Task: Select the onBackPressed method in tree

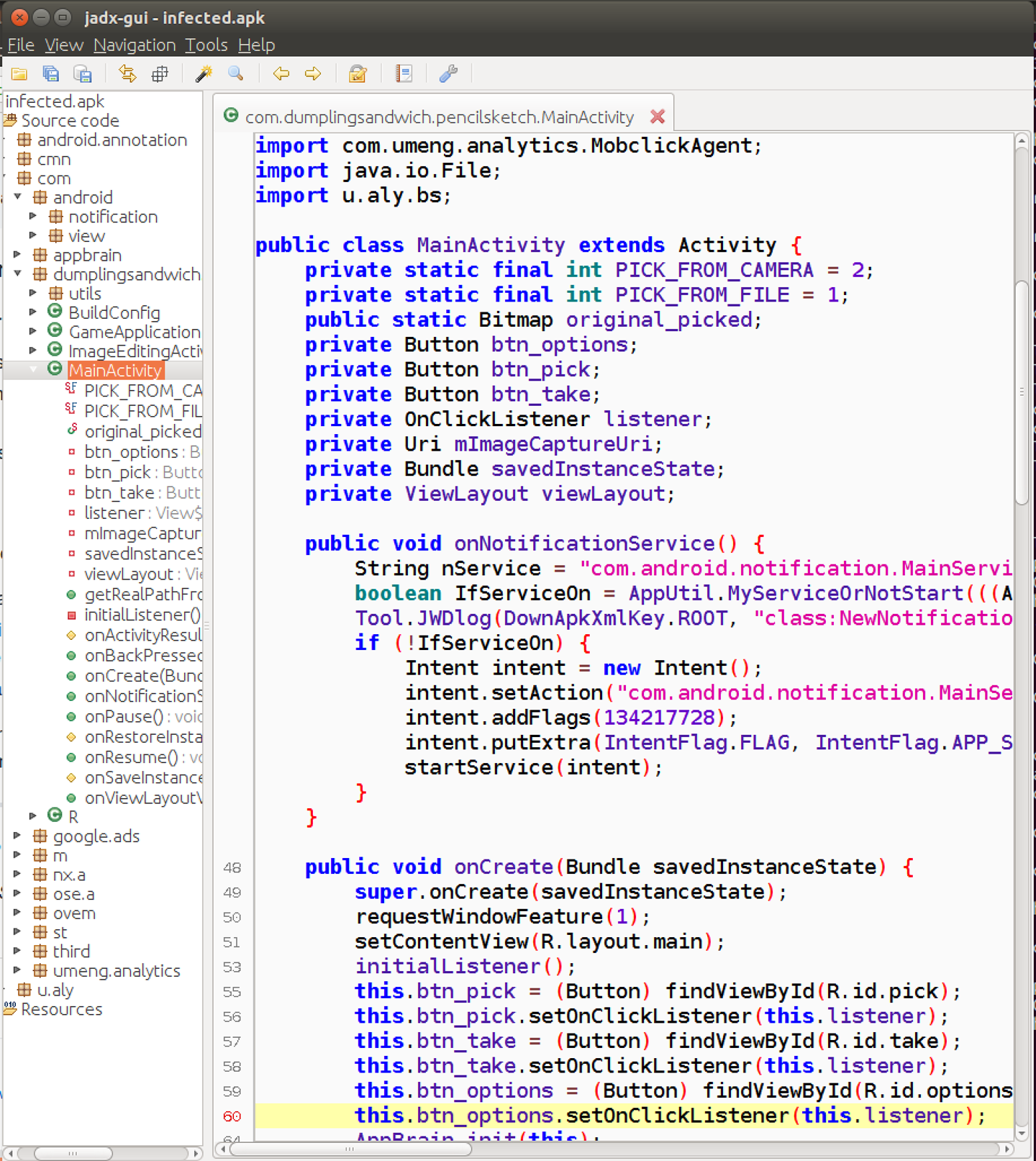Action: click(142, 656)
